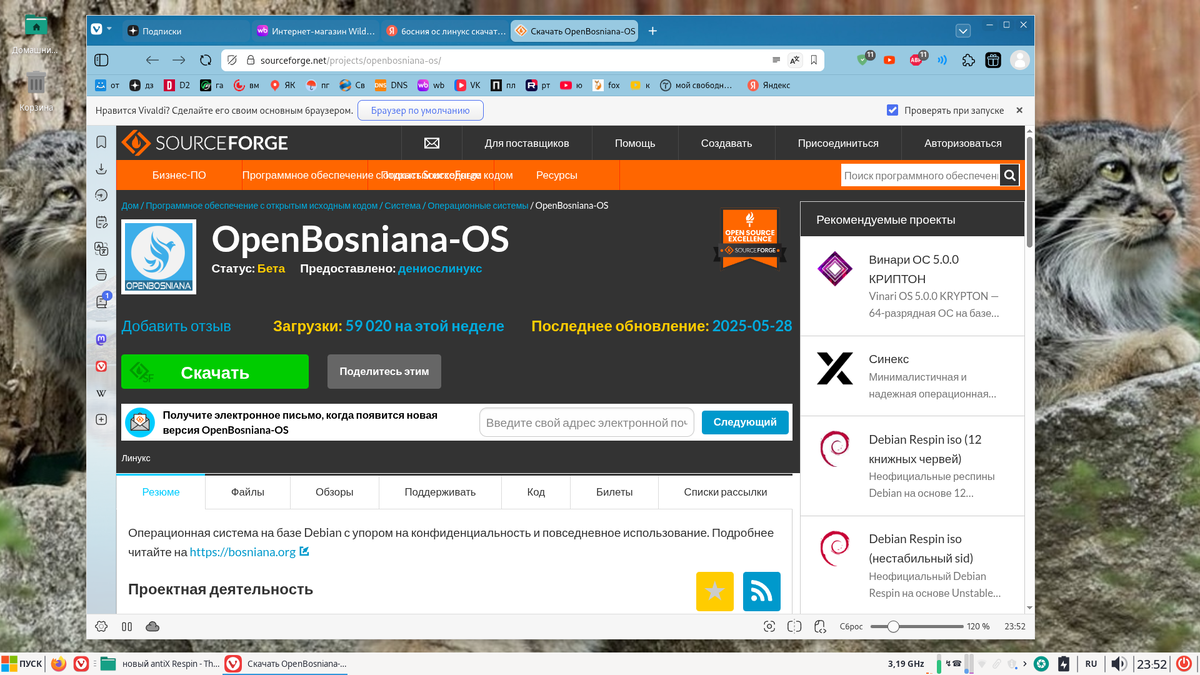1200x675 pixels.
Task: Click 'Сброс' to reset zoom
Action: click(851, 626)
